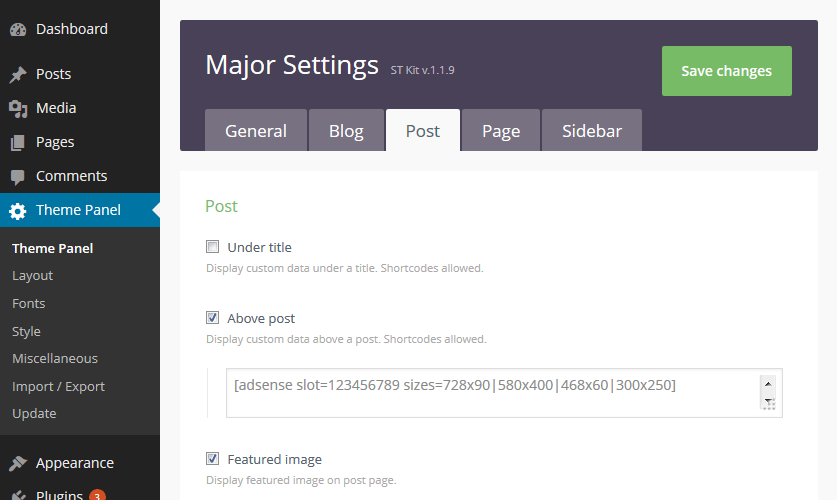Click the Save changes button
This screenshot has height=500, width=837.
[727, 71]
